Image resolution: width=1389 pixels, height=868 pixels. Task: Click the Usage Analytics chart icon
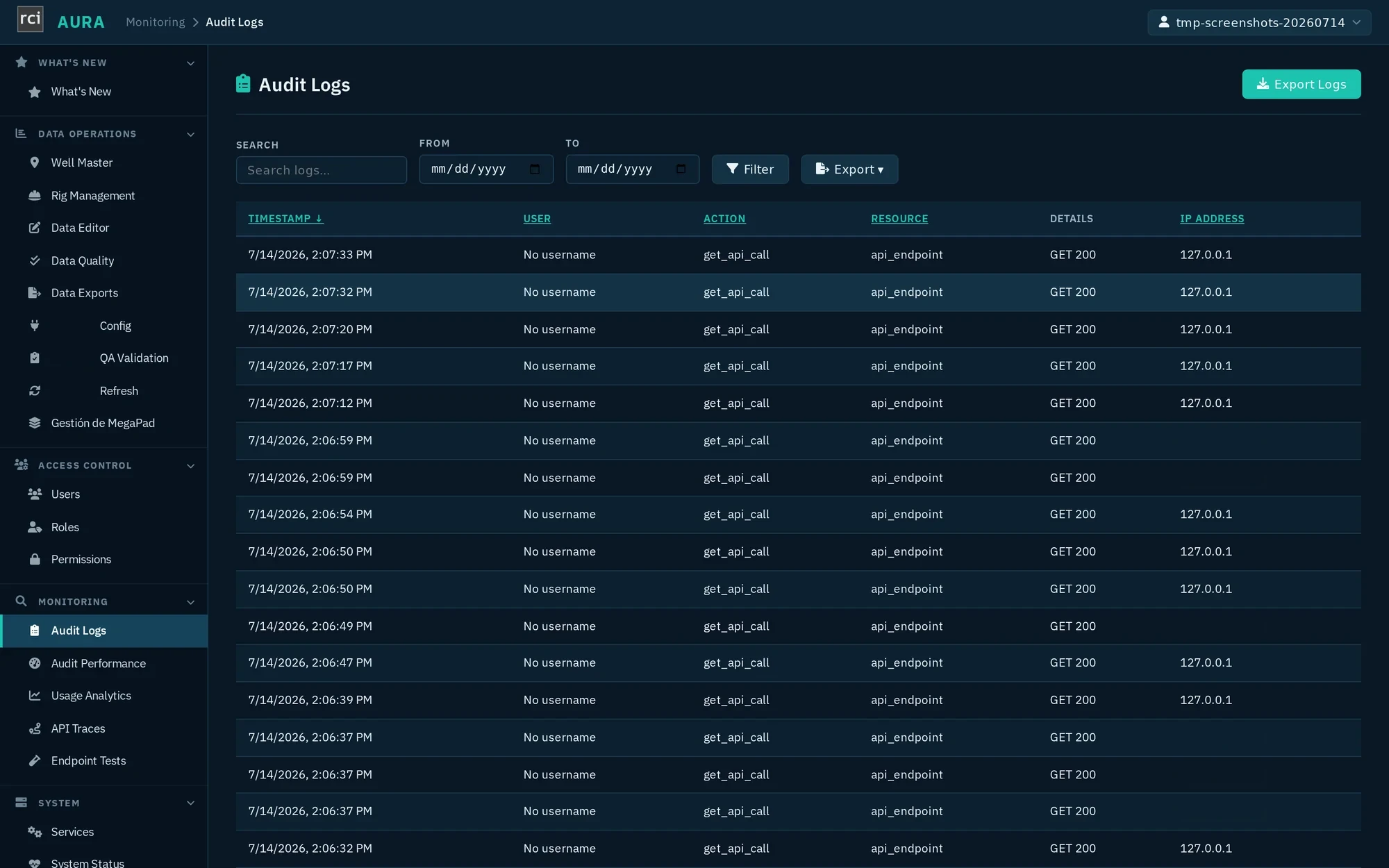click(x=35, y=696)
